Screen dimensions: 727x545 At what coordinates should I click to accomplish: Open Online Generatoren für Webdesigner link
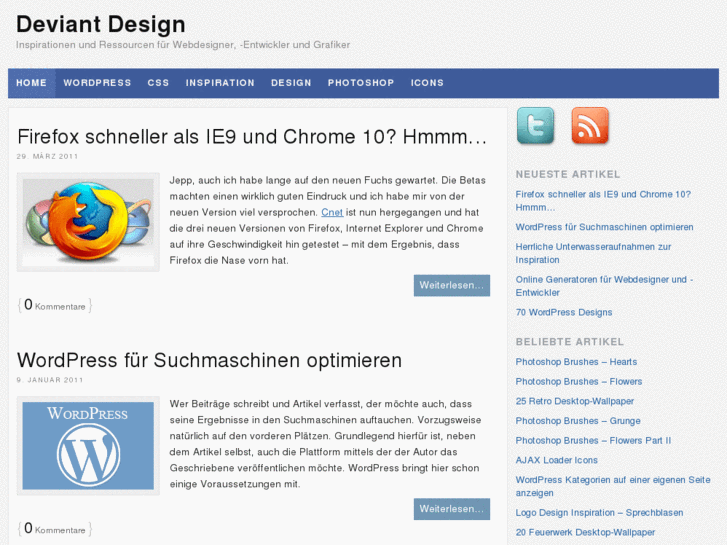[x=605, y=286]
